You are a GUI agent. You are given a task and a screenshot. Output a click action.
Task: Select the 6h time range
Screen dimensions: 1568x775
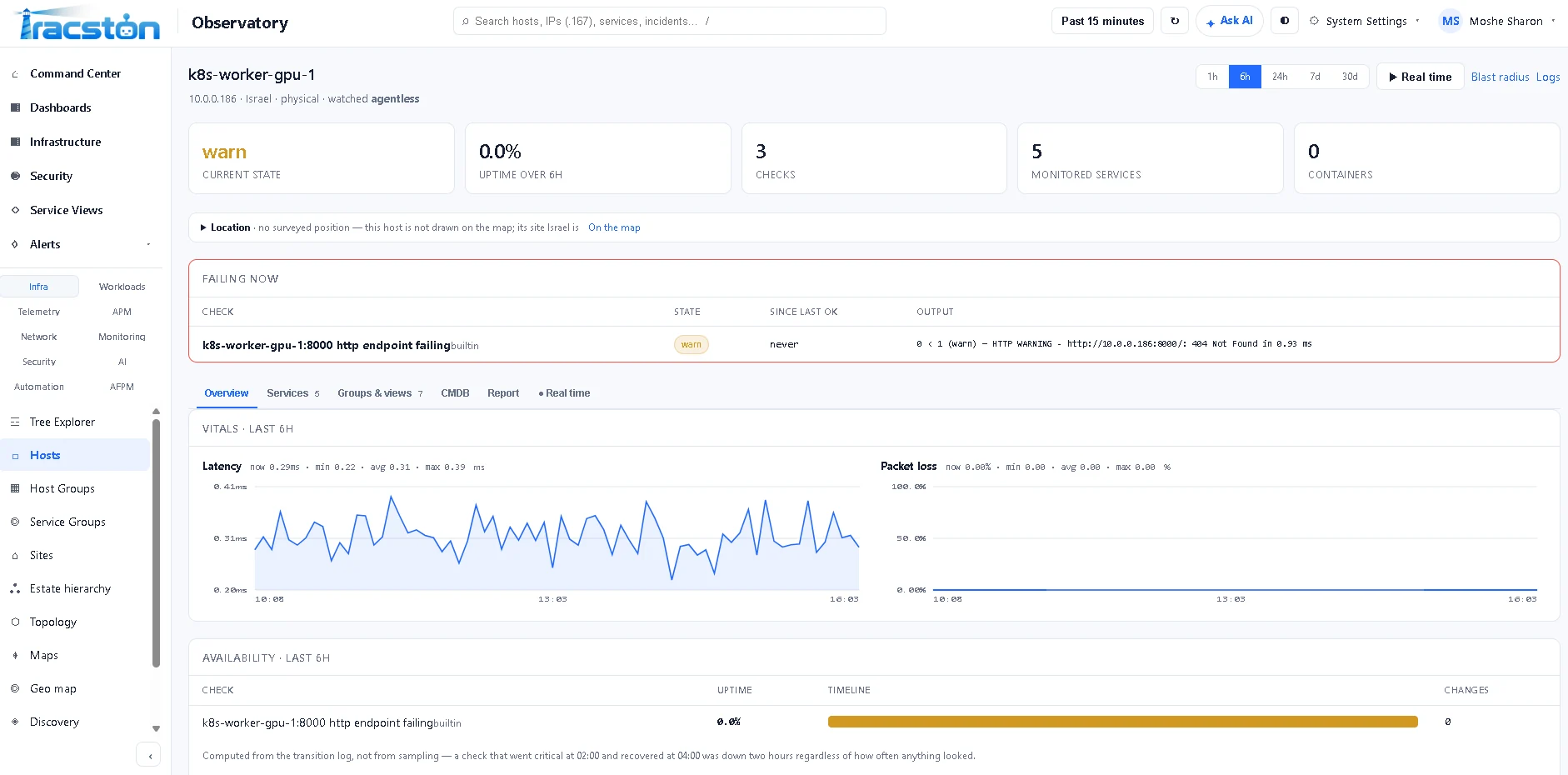[1245, 77]
